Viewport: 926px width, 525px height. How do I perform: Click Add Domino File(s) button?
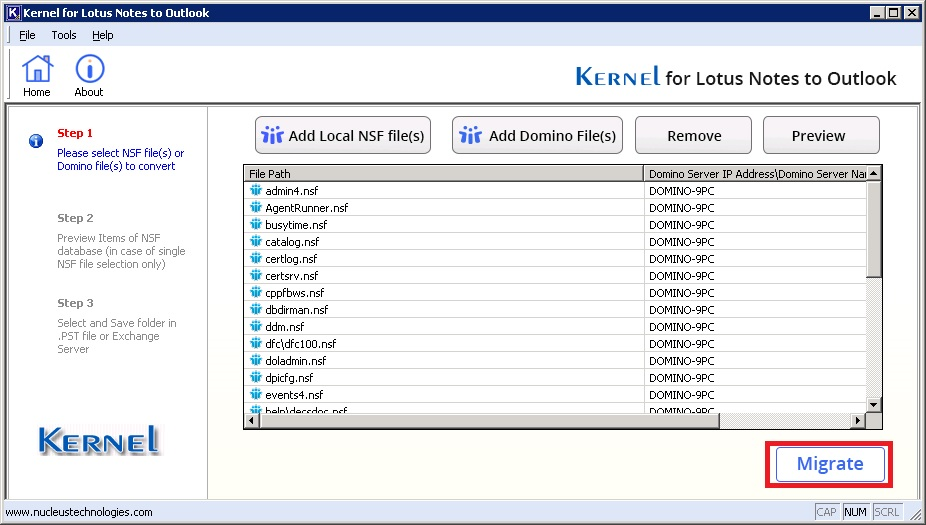pyautogui.click(x=537, y=135)
